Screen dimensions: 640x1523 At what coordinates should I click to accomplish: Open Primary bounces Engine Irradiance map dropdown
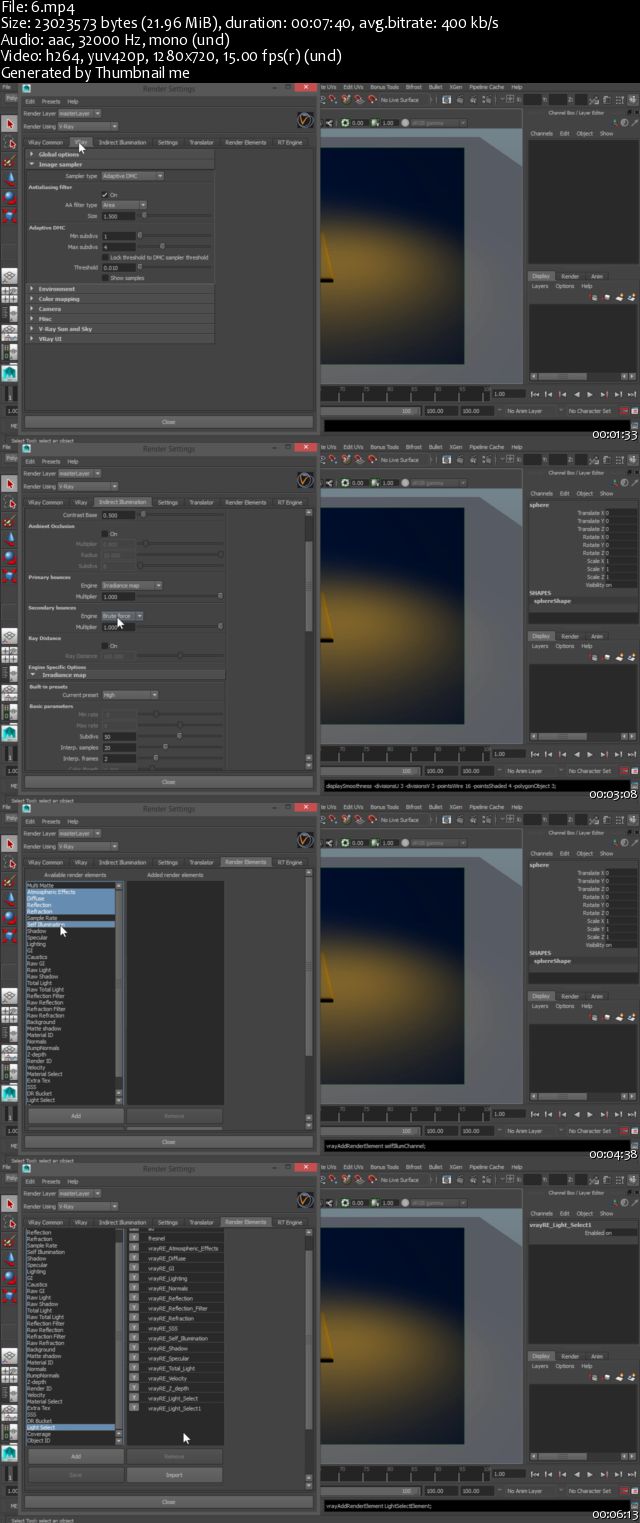[132, 585]
